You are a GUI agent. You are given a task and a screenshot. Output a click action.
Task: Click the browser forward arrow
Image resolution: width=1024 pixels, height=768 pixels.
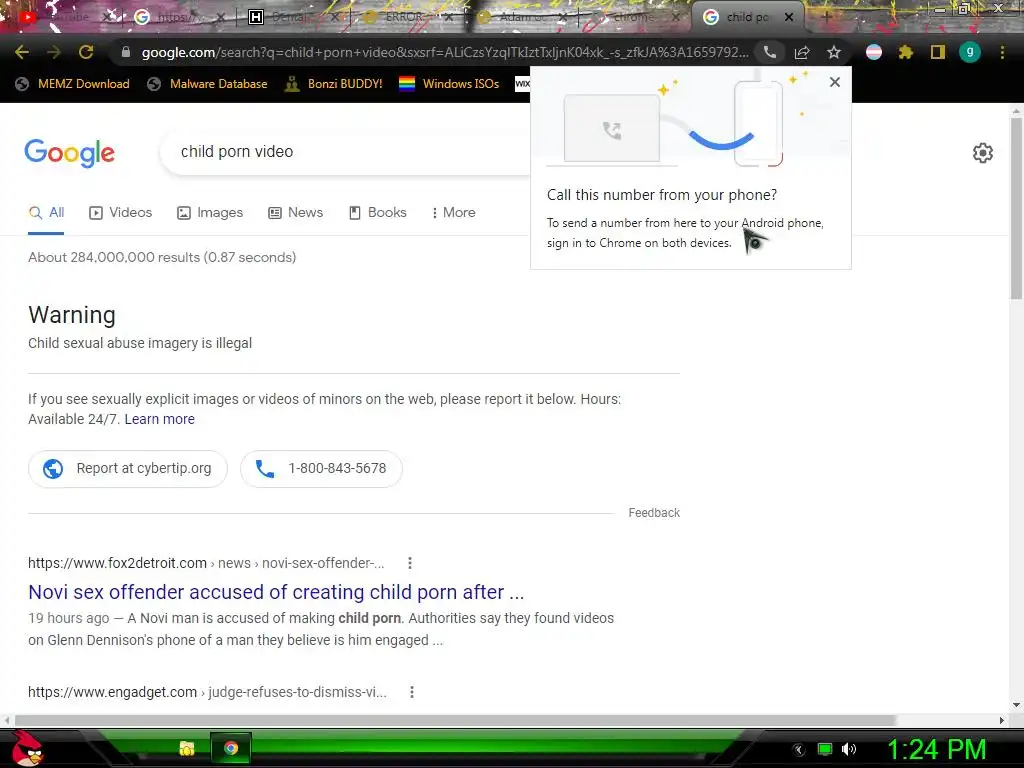[x=54, y=52]
